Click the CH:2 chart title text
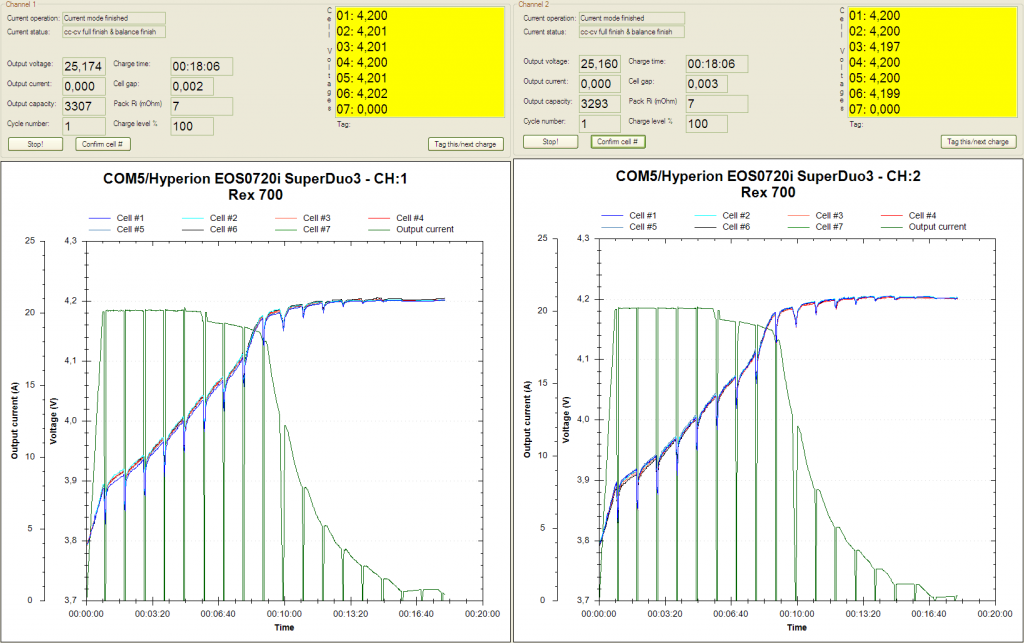 coord(768,176)
